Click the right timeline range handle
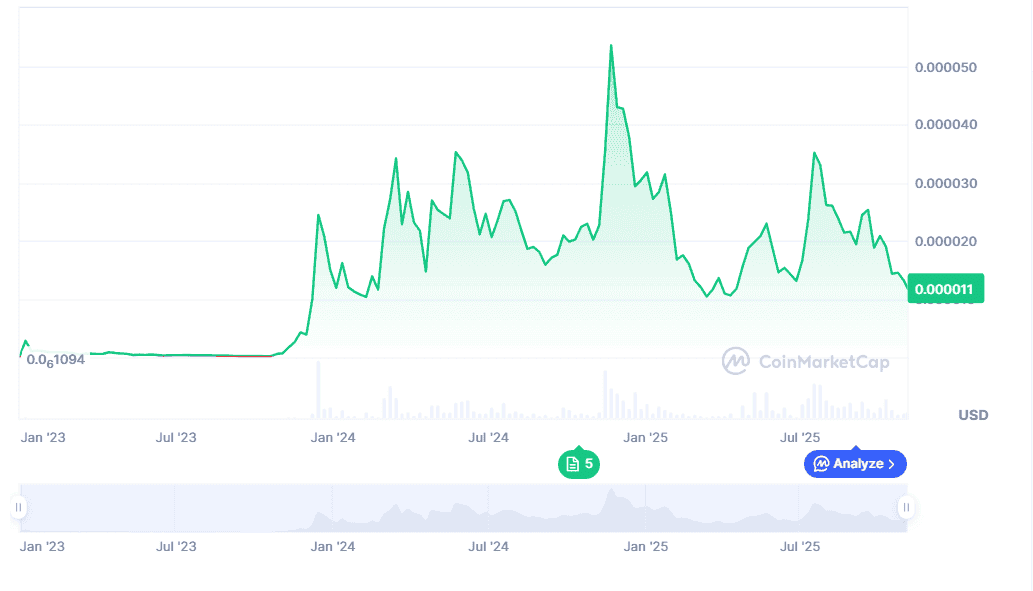The image size is (1033, 591). point(905,508)
